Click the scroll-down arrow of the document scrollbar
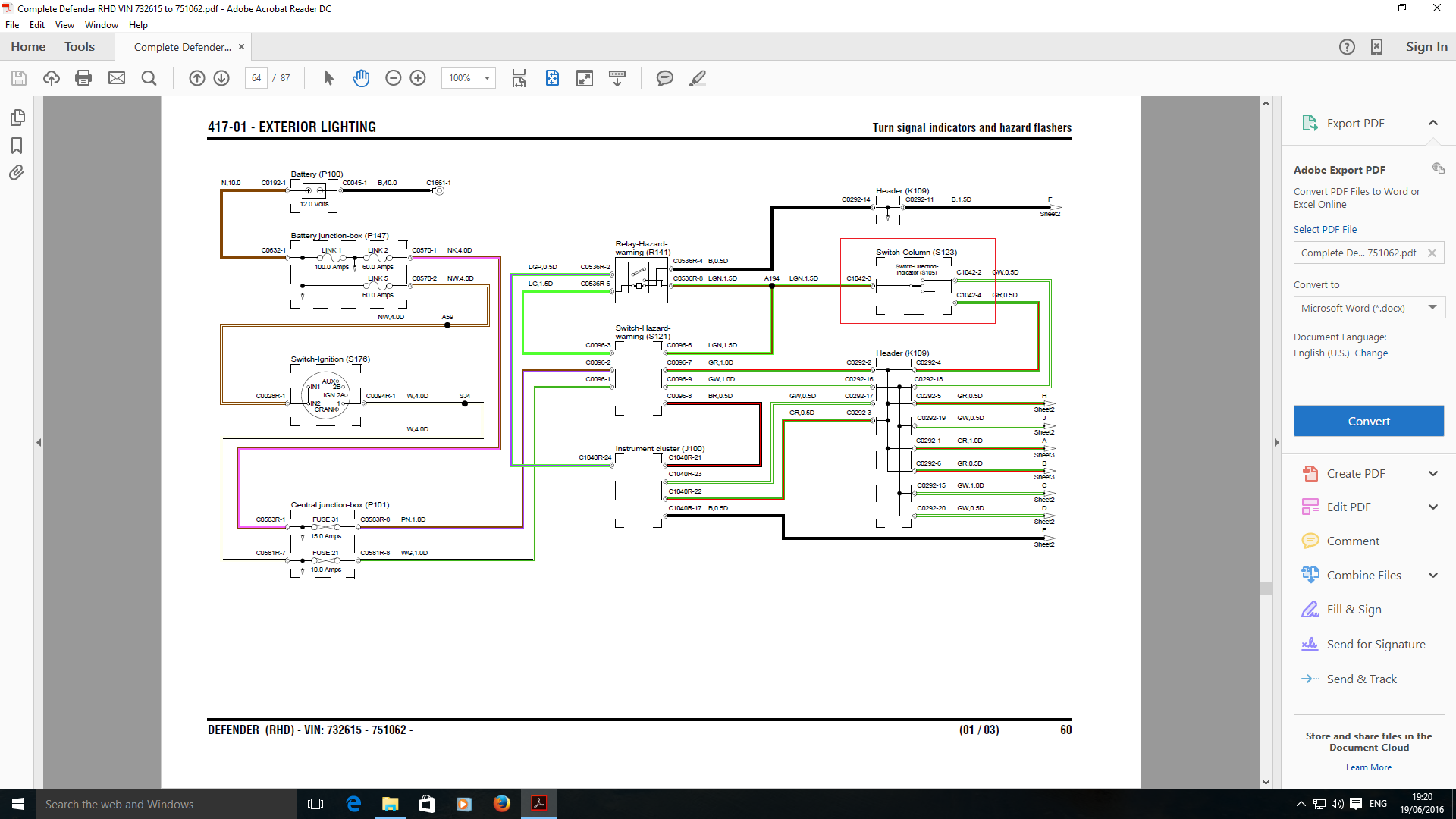The height and width of the screenshot is (819, 1456). pos(1266,783)
